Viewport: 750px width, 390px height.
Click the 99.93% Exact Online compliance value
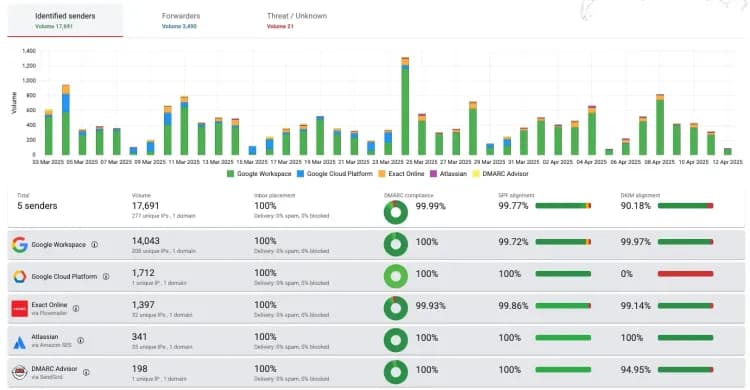coord(430,306)
